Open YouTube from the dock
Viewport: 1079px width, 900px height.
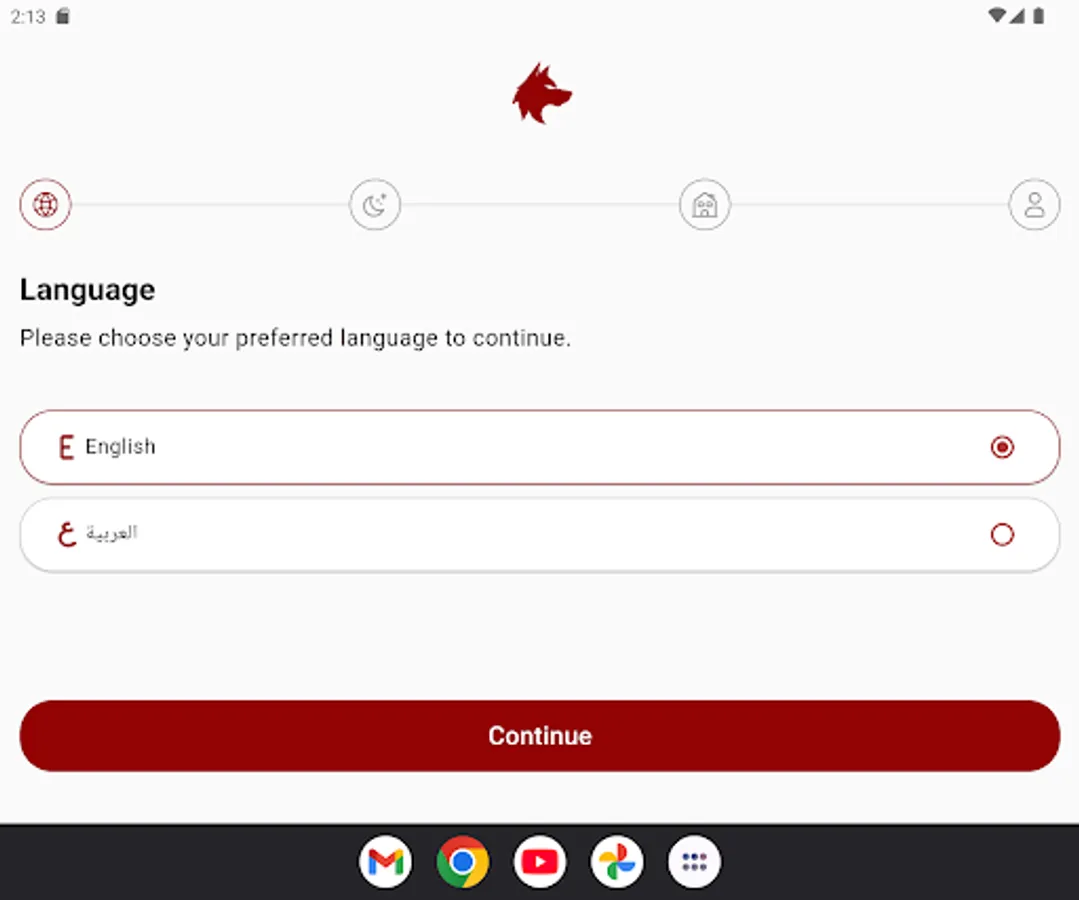coord(540,861)
